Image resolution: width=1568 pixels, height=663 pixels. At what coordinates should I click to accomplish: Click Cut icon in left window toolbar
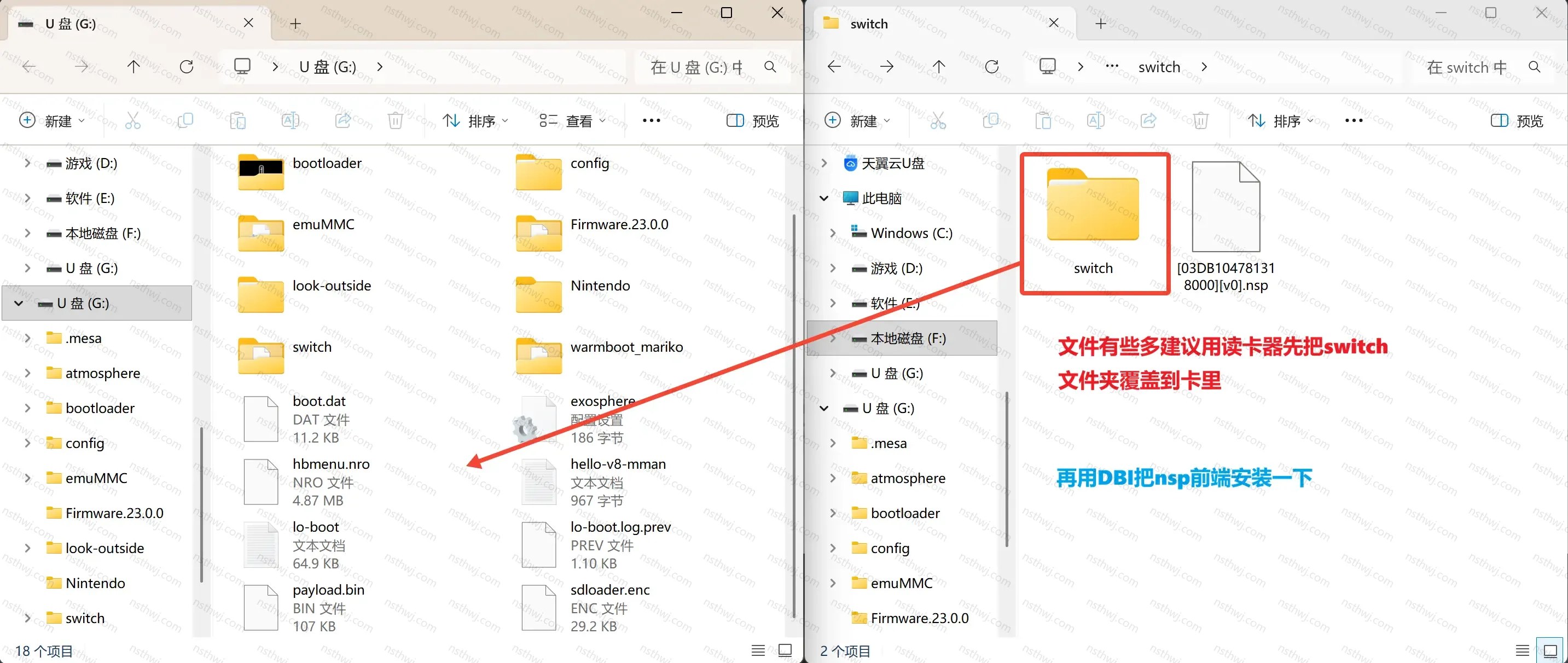click(x=133, y=120)
